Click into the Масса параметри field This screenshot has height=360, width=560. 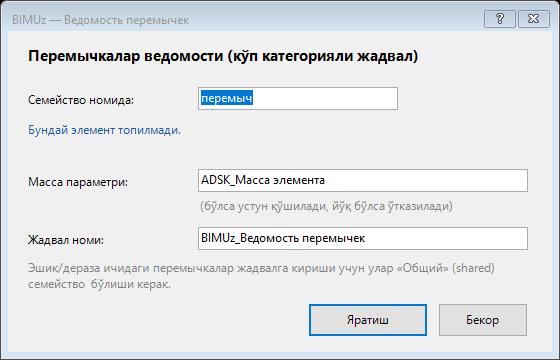pyautogui.click(x=363, y=180)
